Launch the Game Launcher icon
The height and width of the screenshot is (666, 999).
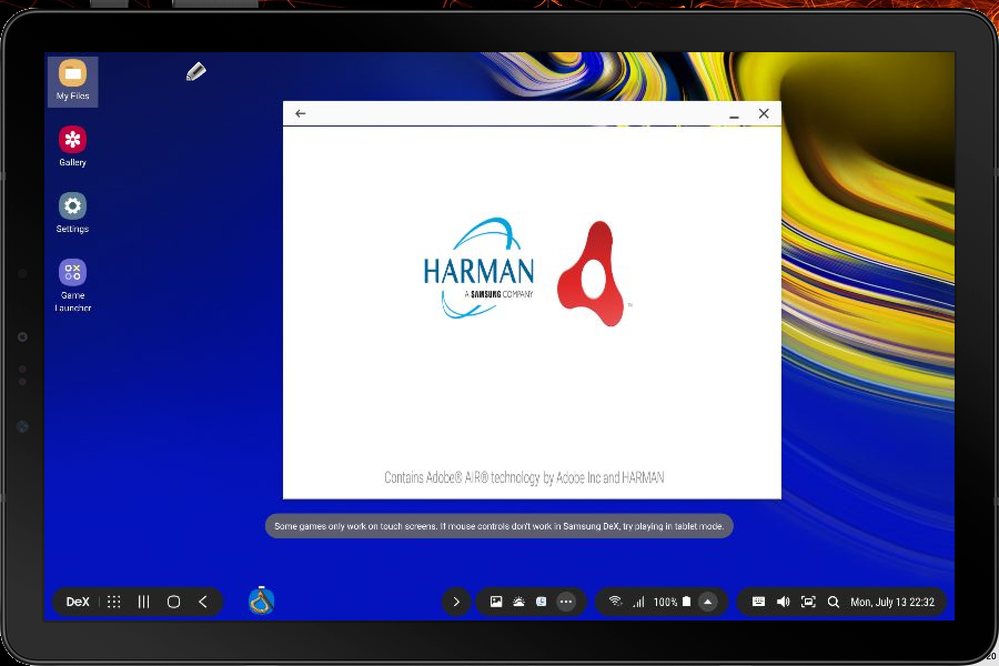[73, 285]
